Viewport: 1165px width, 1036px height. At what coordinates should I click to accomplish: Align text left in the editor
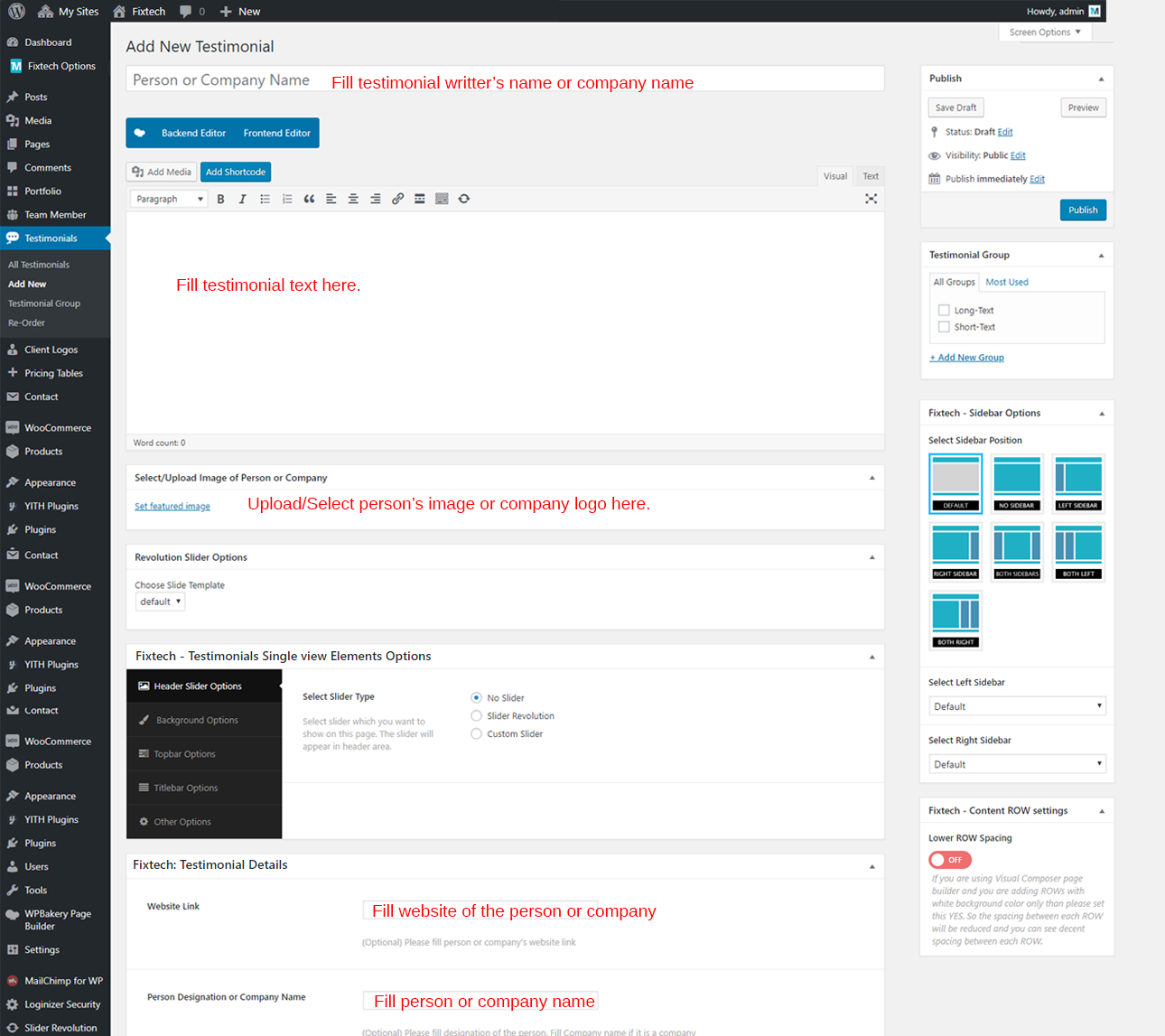pos(331,199)
